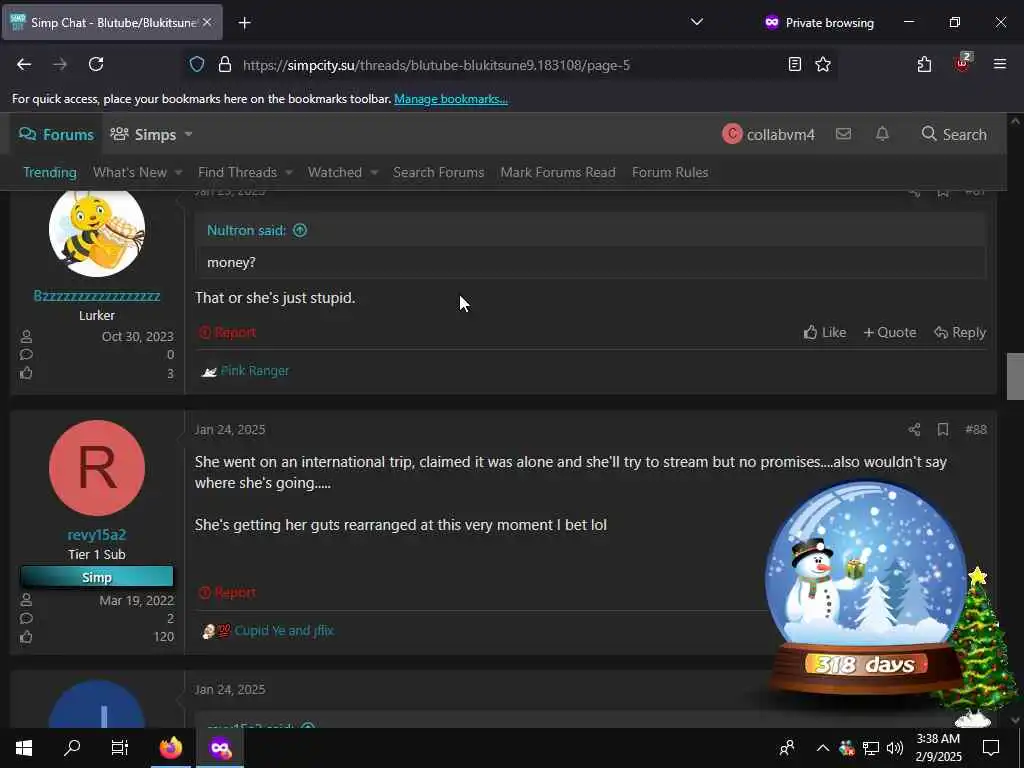Go back with the browser back arrow
This screenshot has height=768, width=1024.
point(24,64)
